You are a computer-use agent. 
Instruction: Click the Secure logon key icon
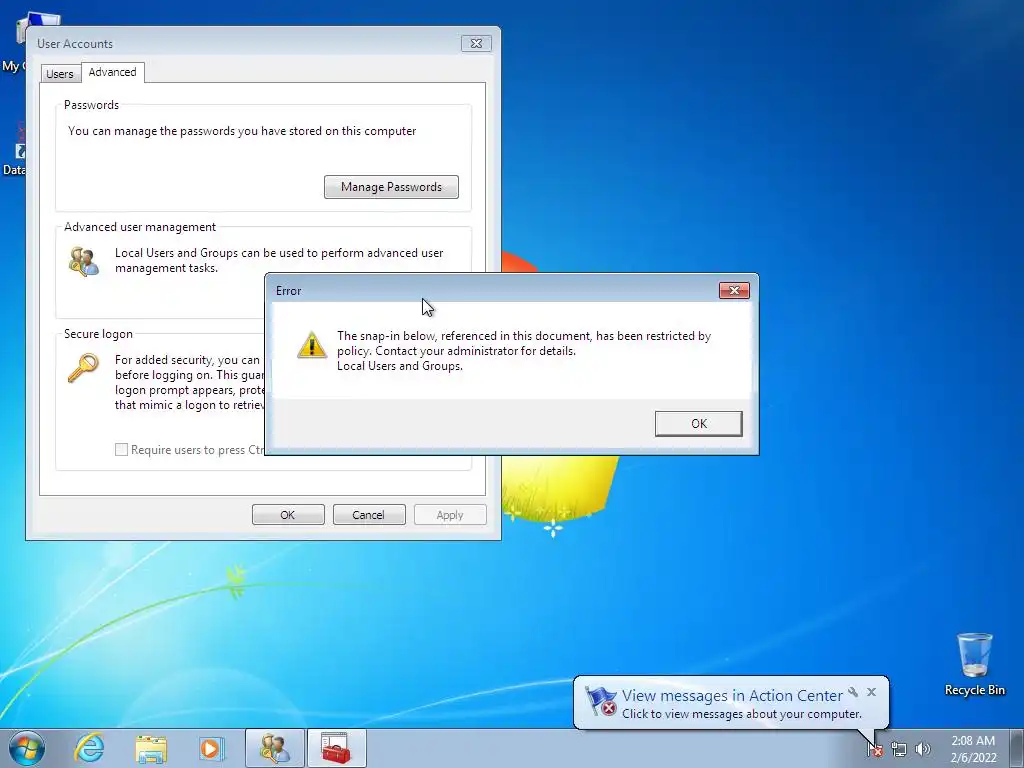[83, 368]
